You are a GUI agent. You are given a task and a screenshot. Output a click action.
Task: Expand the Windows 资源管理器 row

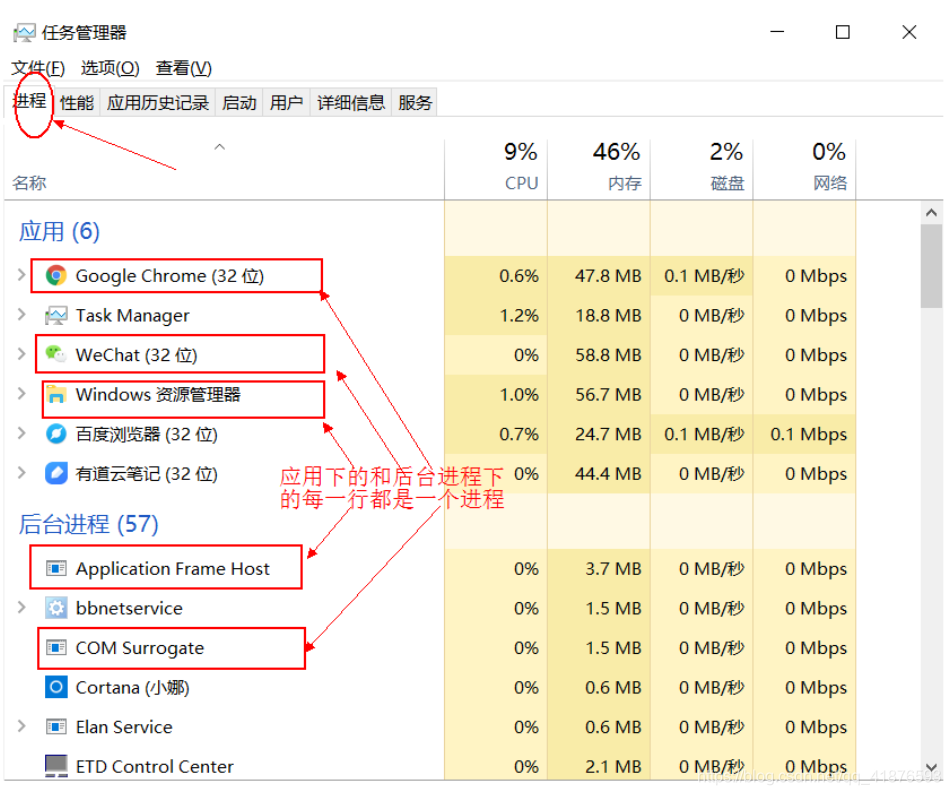(21, 394)
